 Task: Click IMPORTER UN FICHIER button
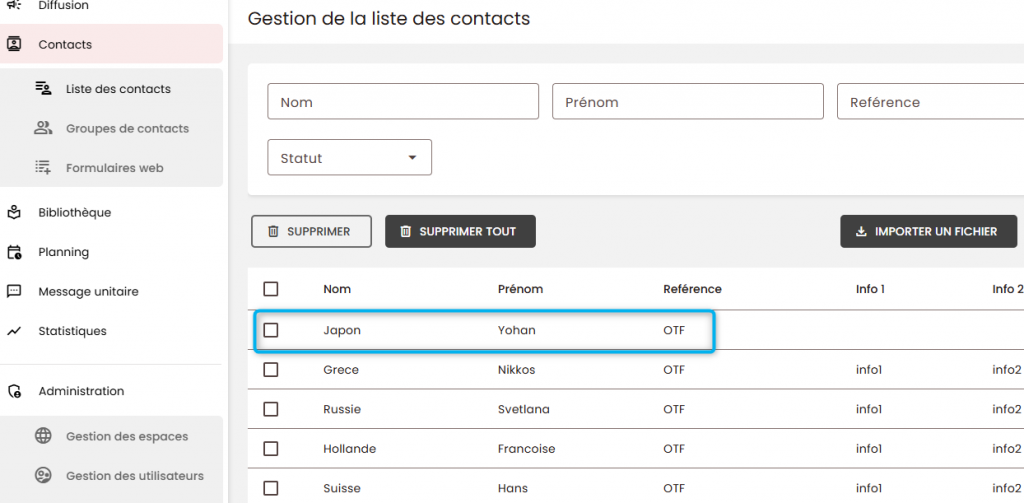pos(929,232)
